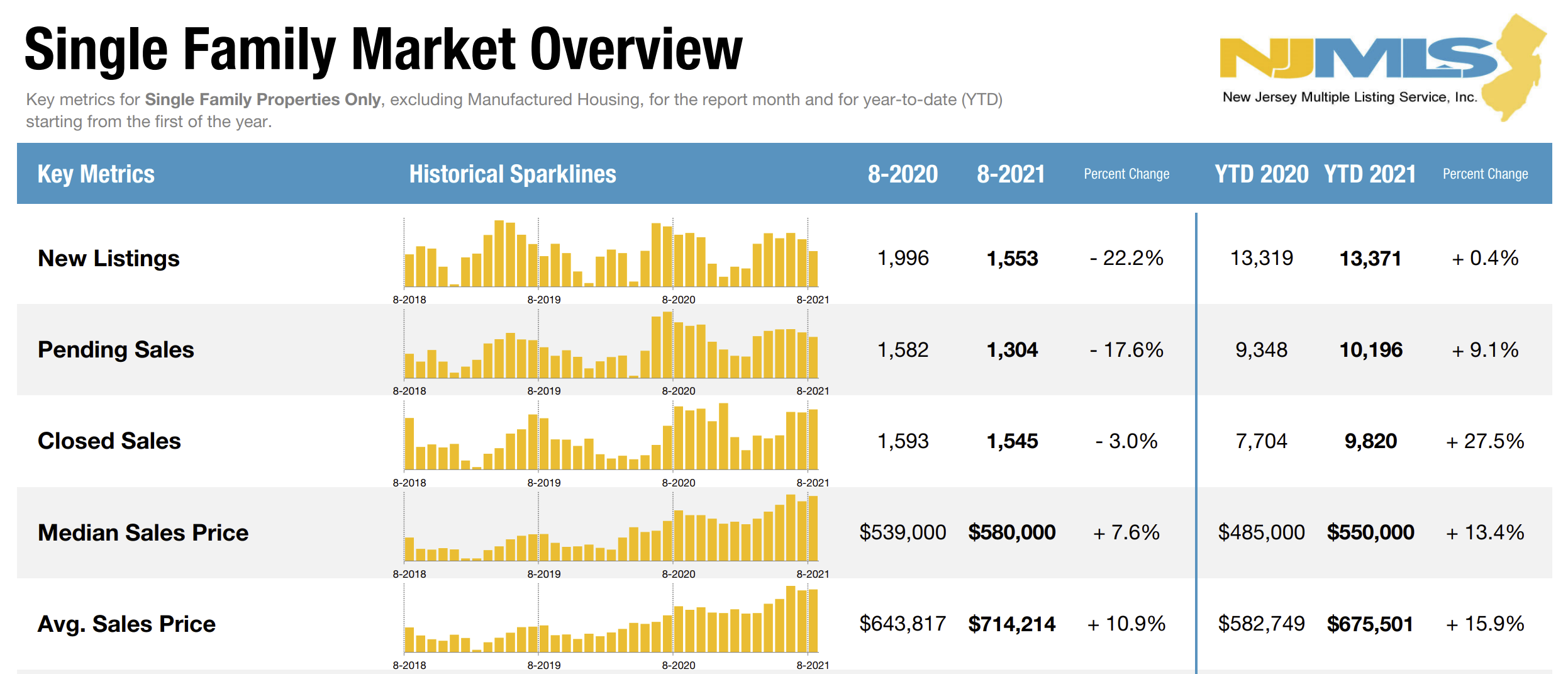Click the + 7.6% percent change
The width and height of the screenshot is (1568, 674).
1126,532
